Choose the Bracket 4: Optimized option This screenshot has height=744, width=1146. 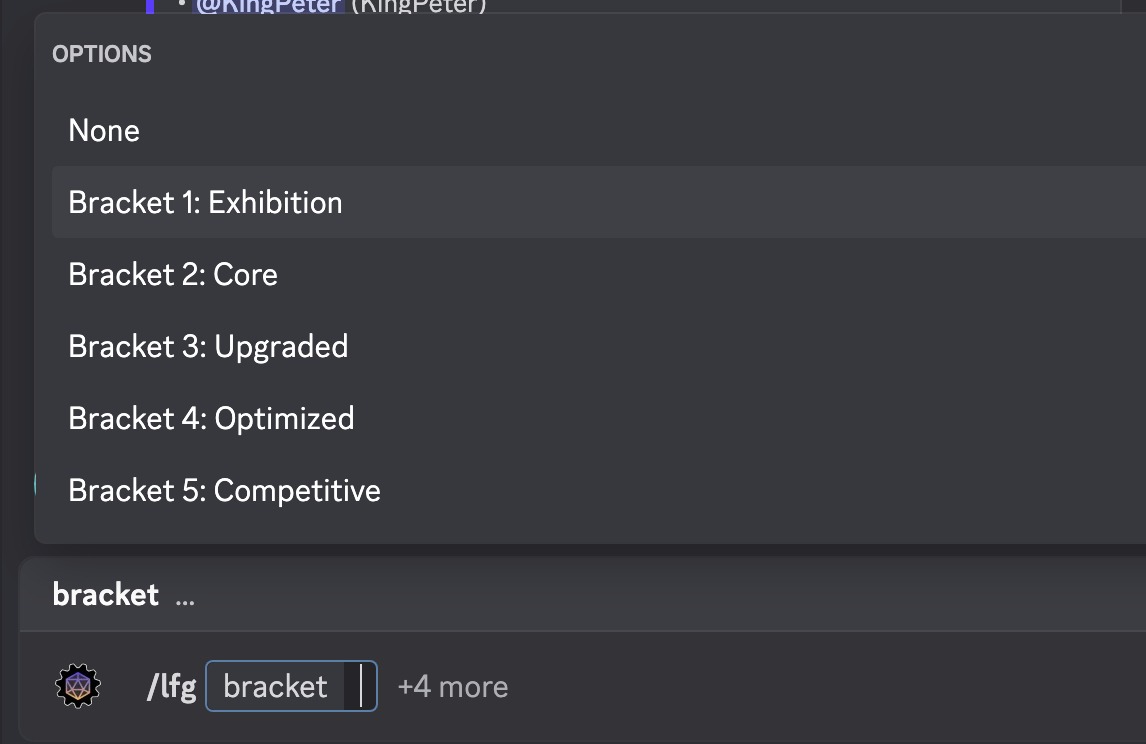click(211, 419)
